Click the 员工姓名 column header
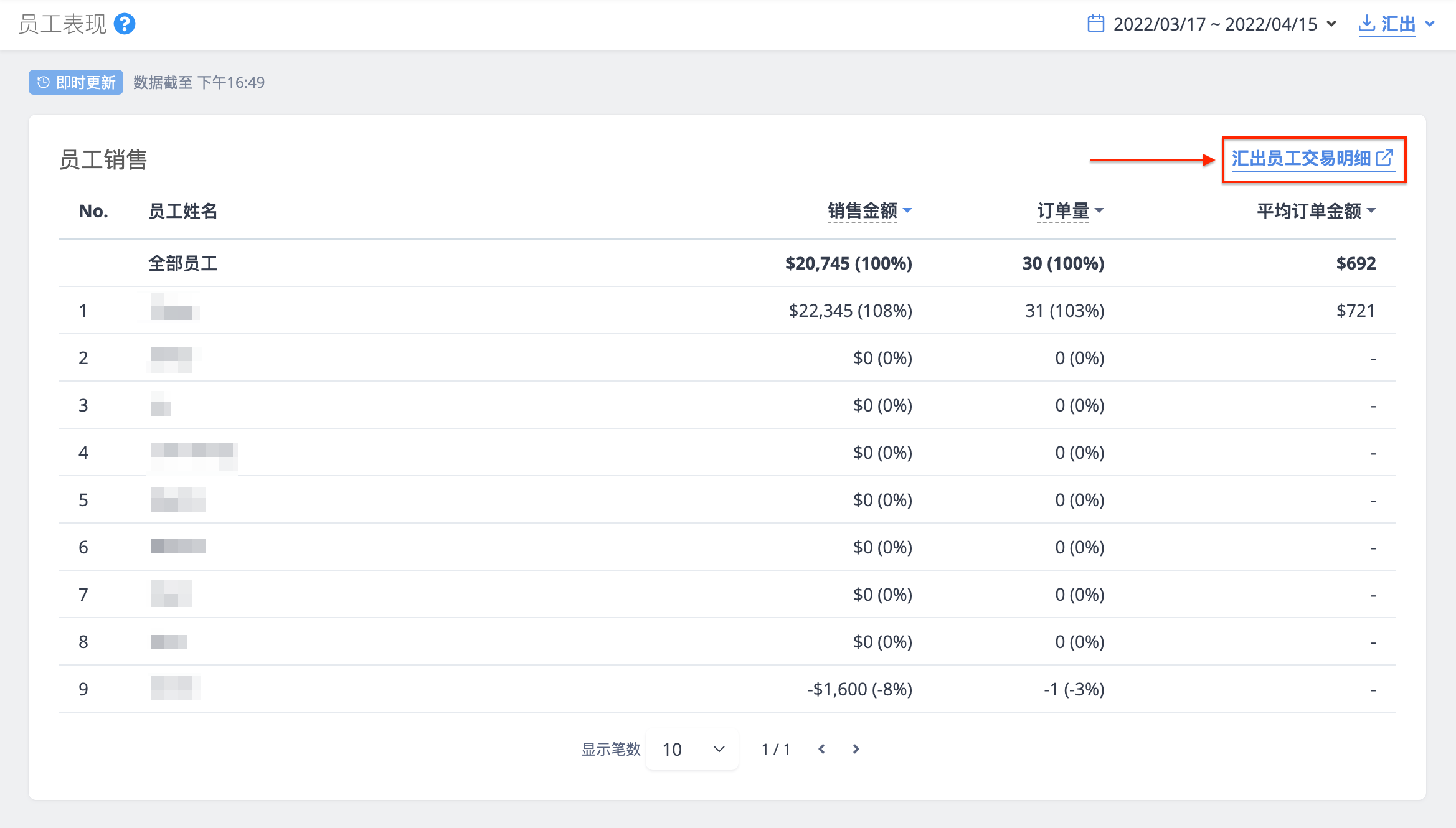The height and width of the screenshot is (828, 1456). (x=183, y=211)
